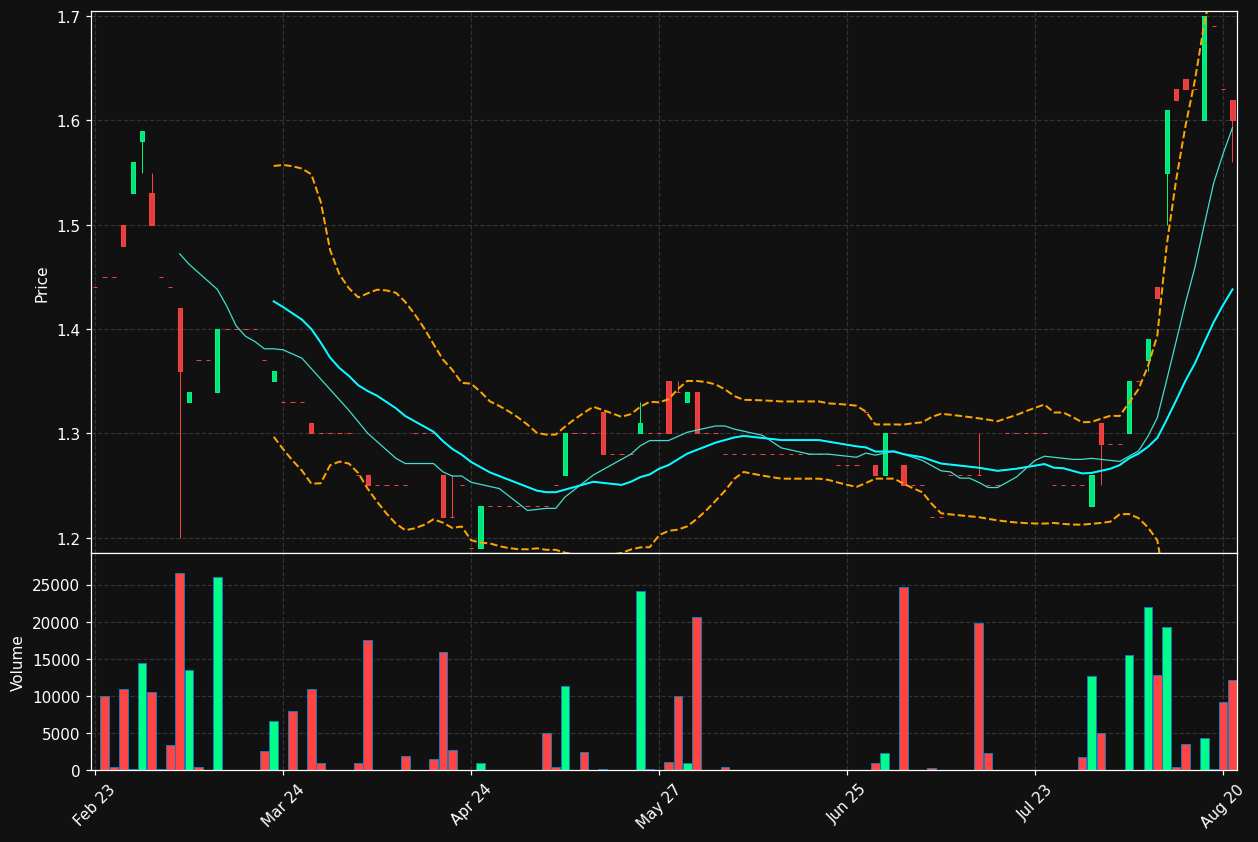Click the Price axis title
Image resolution: width=1258 pixels, height=842 pixels.
click(x=42, y=284)
